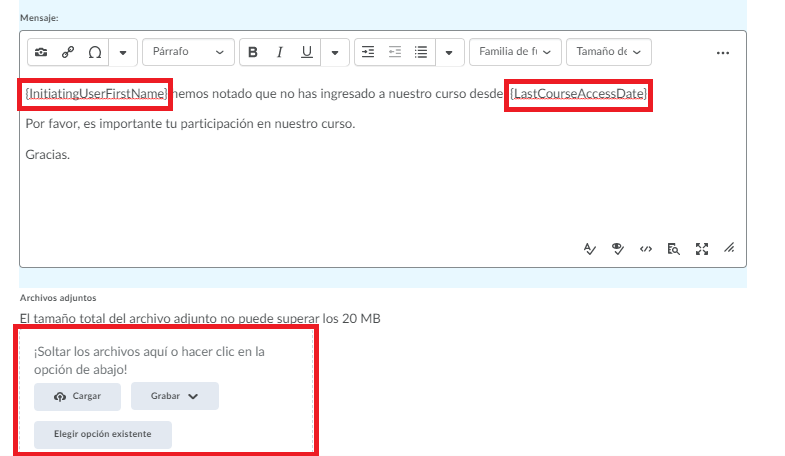The height and width of the screenshot is (456, 785).
Task: Expand the Tamaño de fuente dropdown
Action: pyautogui.click(x=608, y=52)
